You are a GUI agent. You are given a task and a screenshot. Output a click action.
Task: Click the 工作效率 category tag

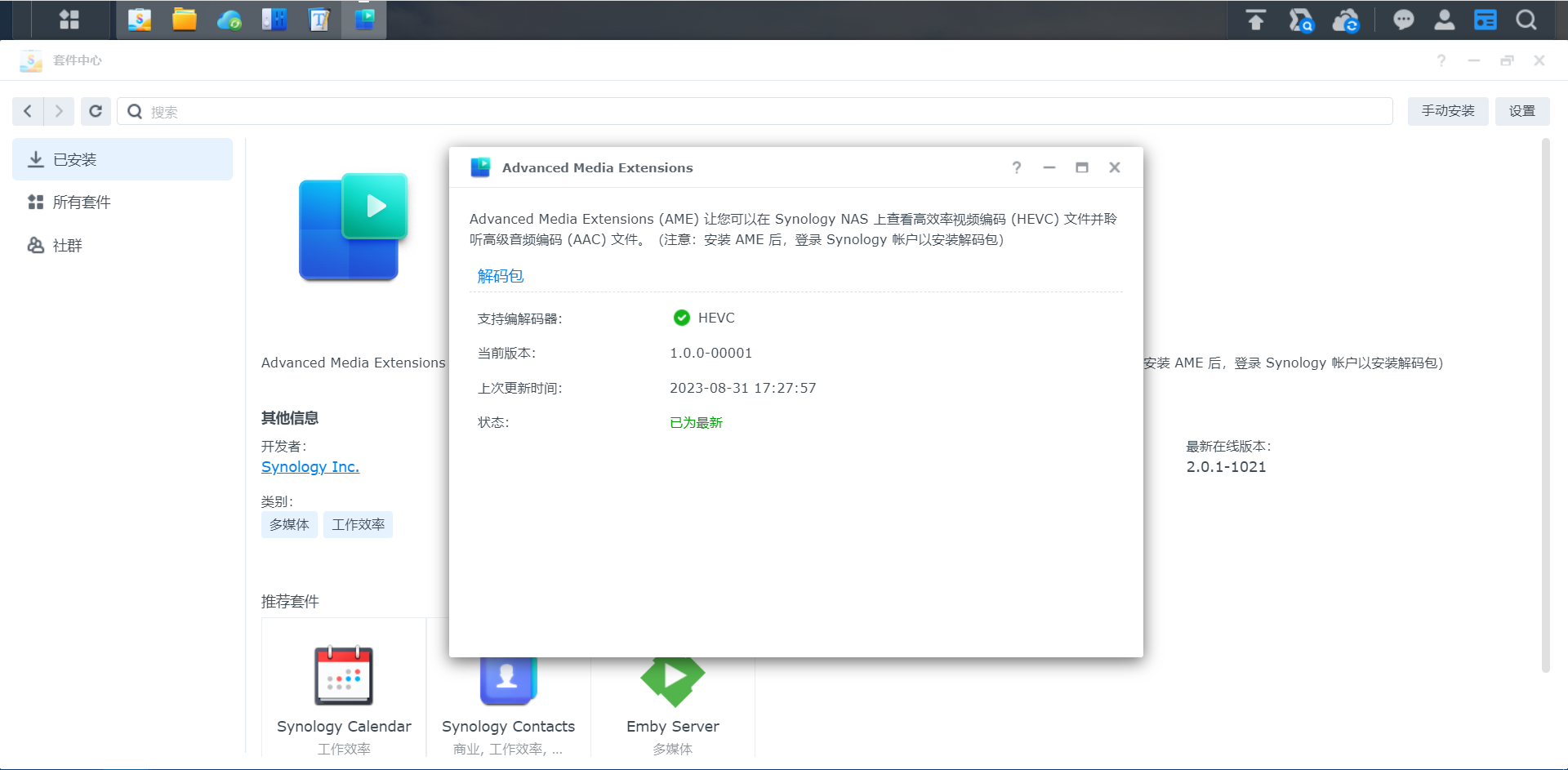click(x=358, y=524)
